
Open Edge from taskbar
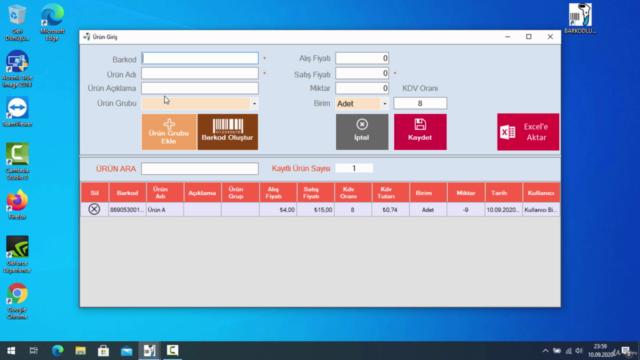(58, 351)
